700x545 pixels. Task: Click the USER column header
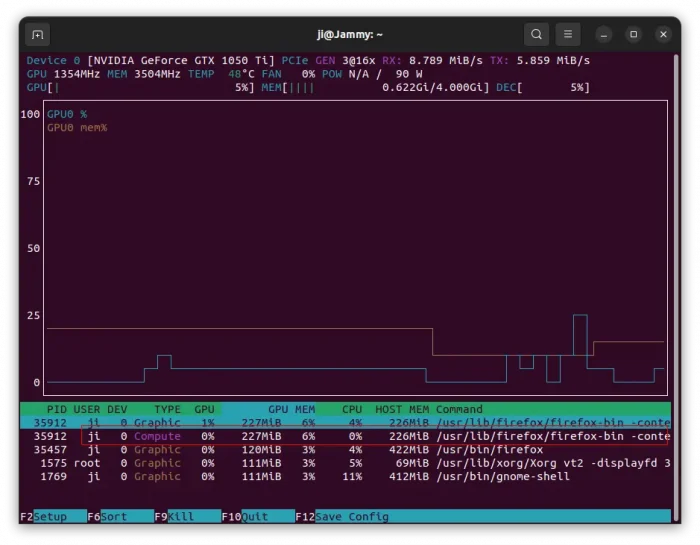(x=87, y=409)
